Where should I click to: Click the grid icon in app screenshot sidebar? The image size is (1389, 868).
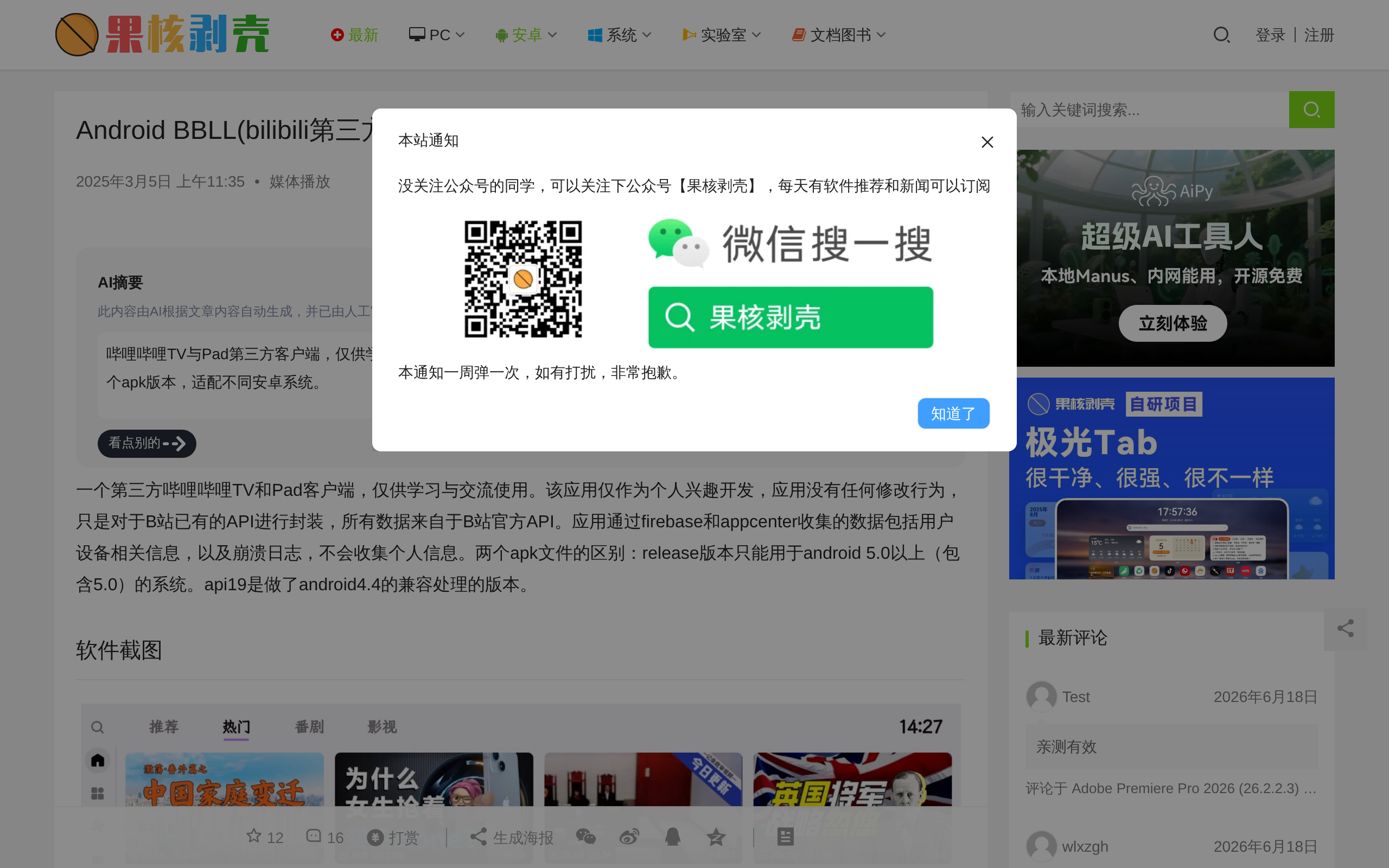[x=98, y=793]
